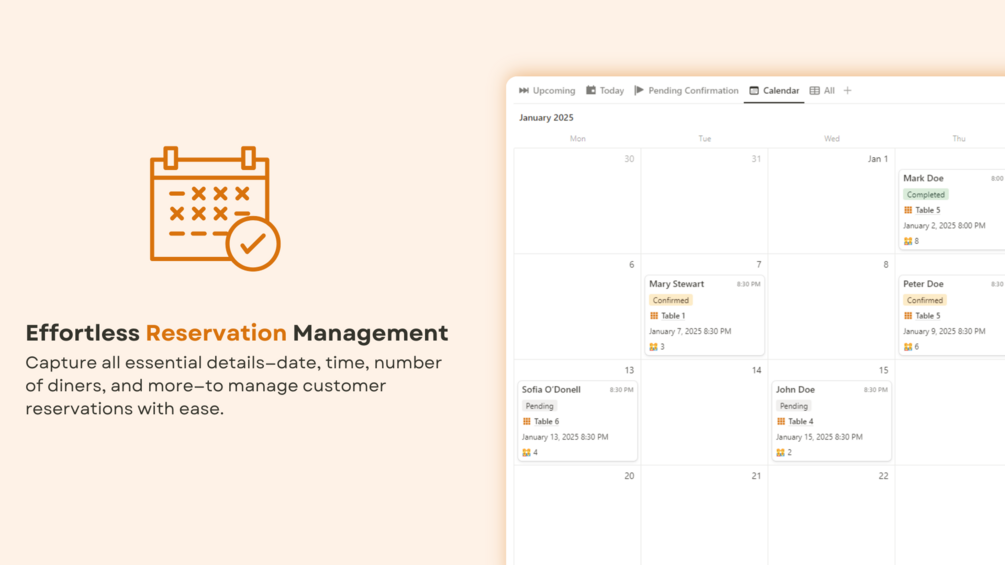This screenshot has width=1005, height=565.
Task: Switch to the Today tab
Action: [605, 90]
